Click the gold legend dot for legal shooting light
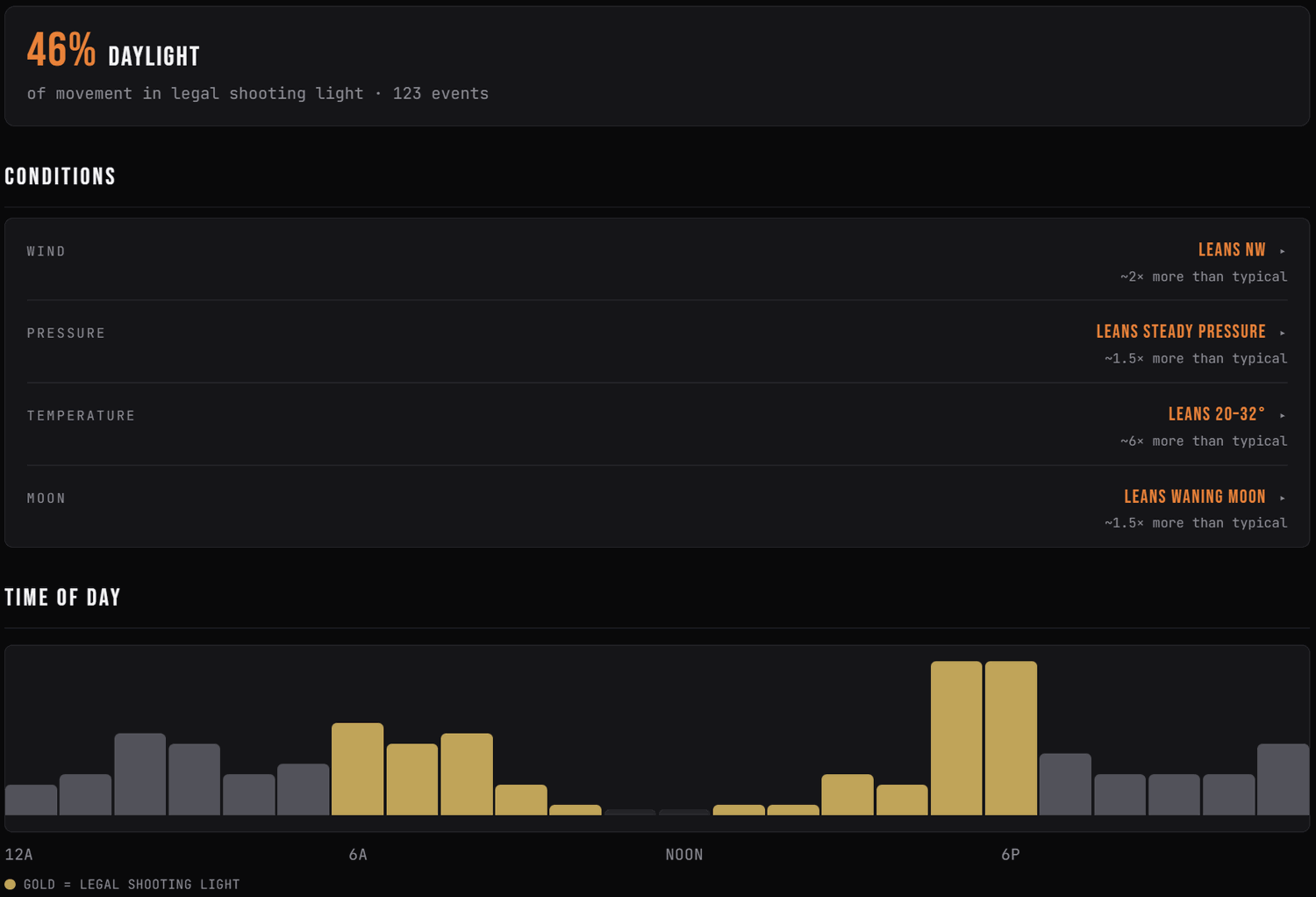 pyautogui.click(x=11, y=884)
